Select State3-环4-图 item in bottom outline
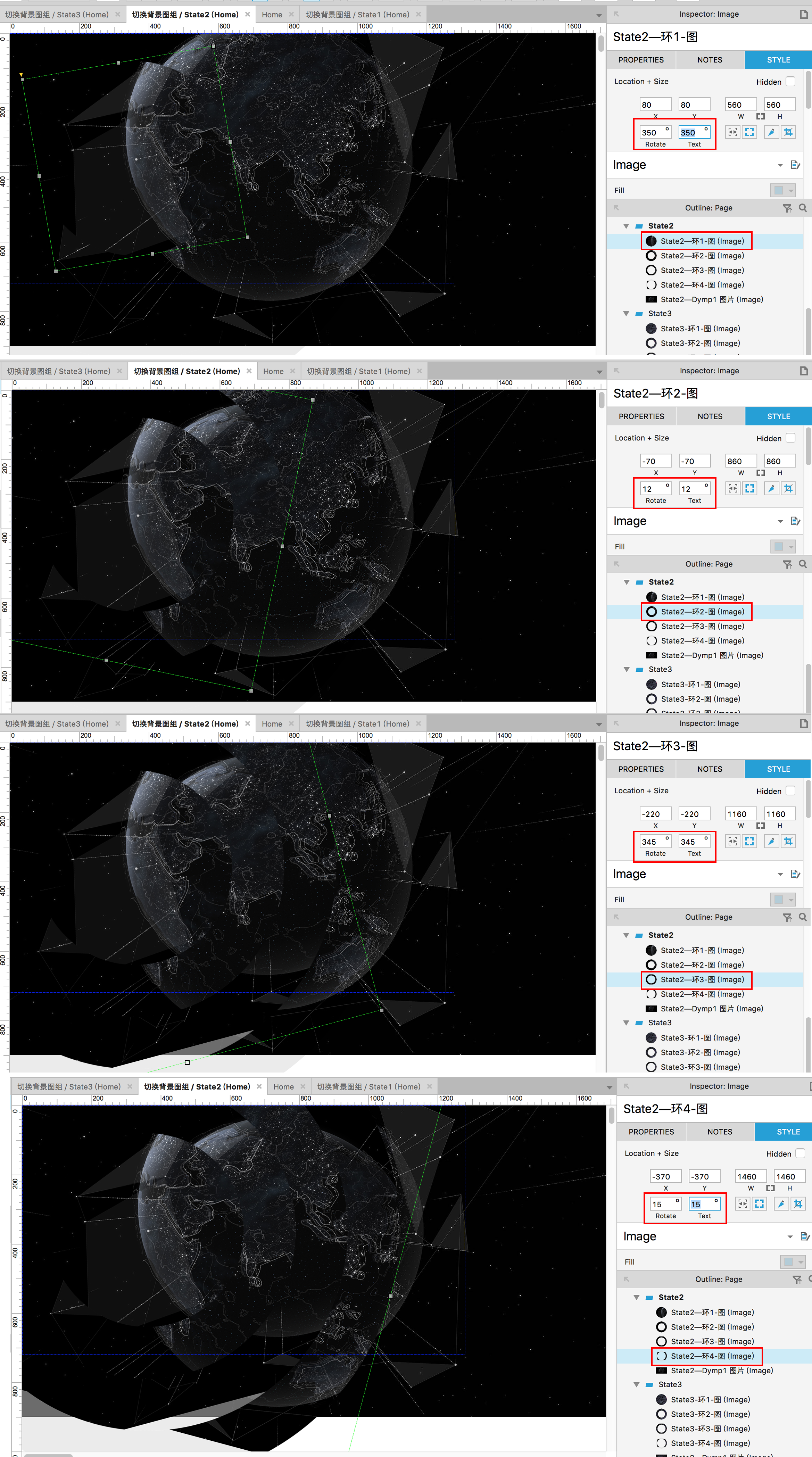 710,1443
